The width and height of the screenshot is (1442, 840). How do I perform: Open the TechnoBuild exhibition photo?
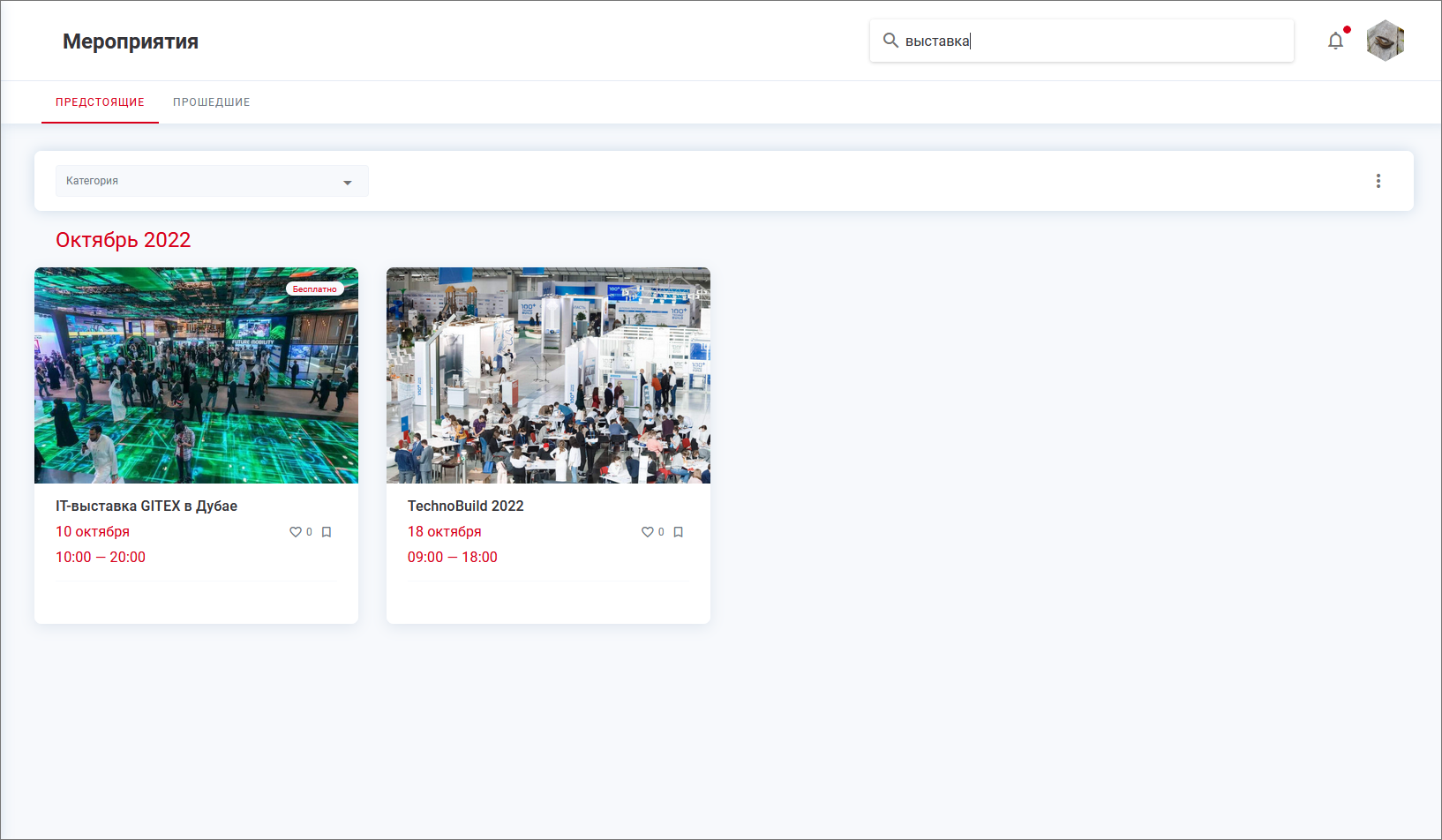tap(548, 375)
